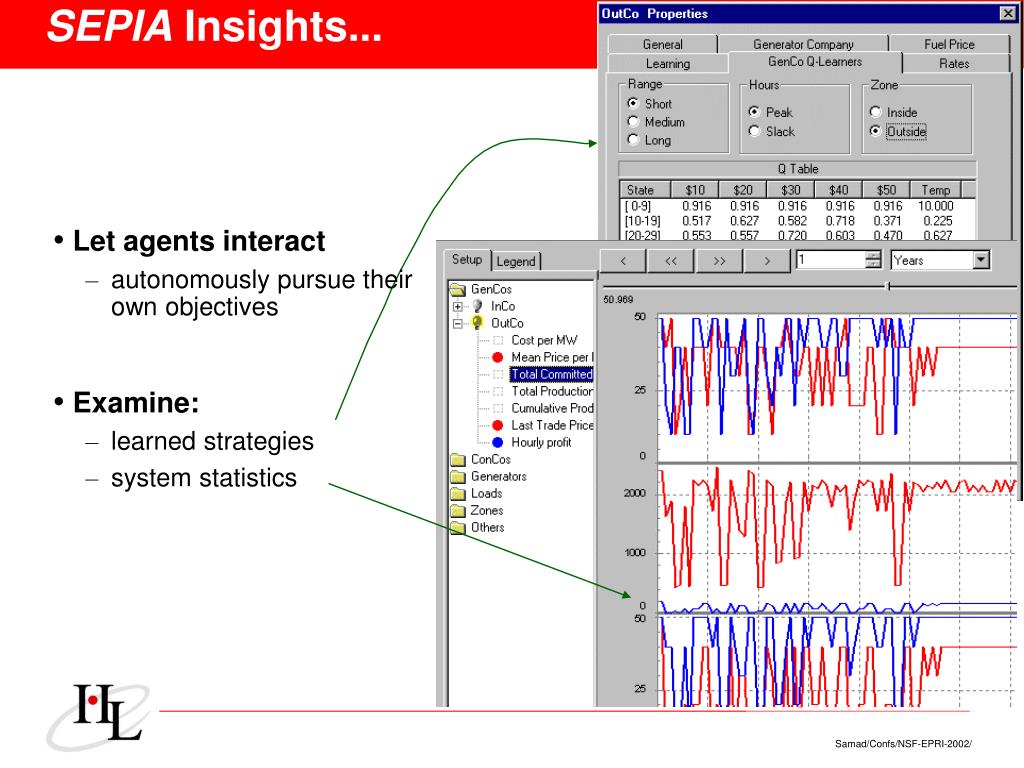Click the single step back button
Image resolution: width=1024 pixels, height=768 pixels.
click(x=623, y=261)
